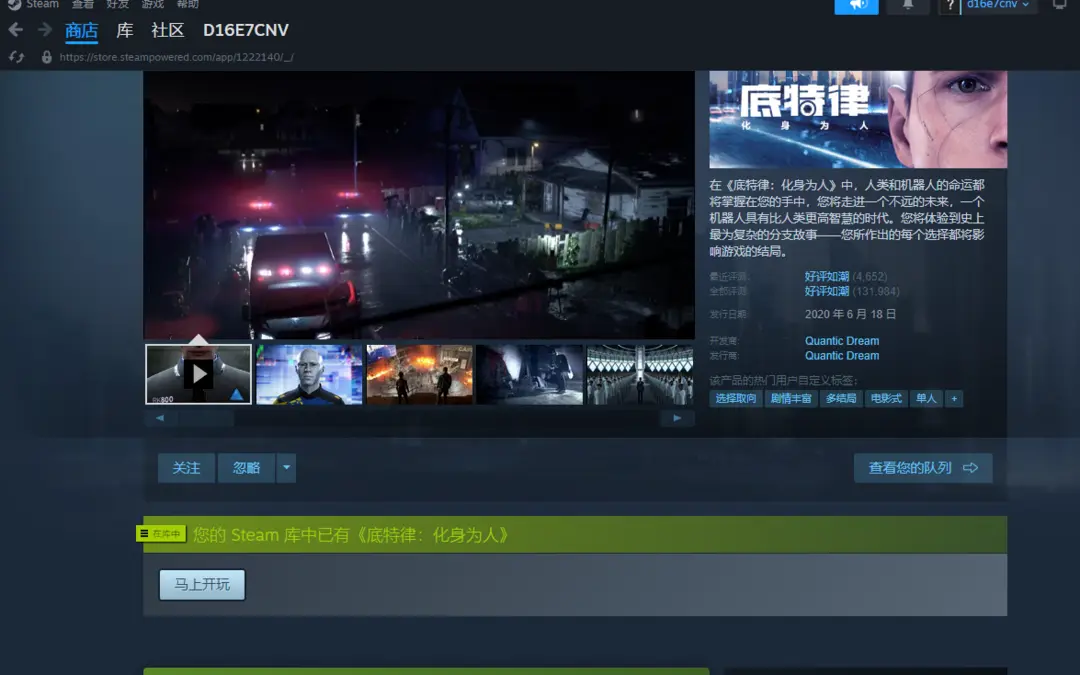
Task: Open the announcements megaphone button
Action: (856, 5)
